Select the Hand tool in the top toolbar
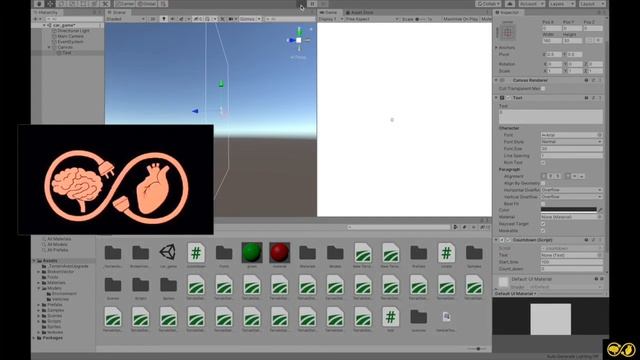The image size is (640, 360). point(39,4)
